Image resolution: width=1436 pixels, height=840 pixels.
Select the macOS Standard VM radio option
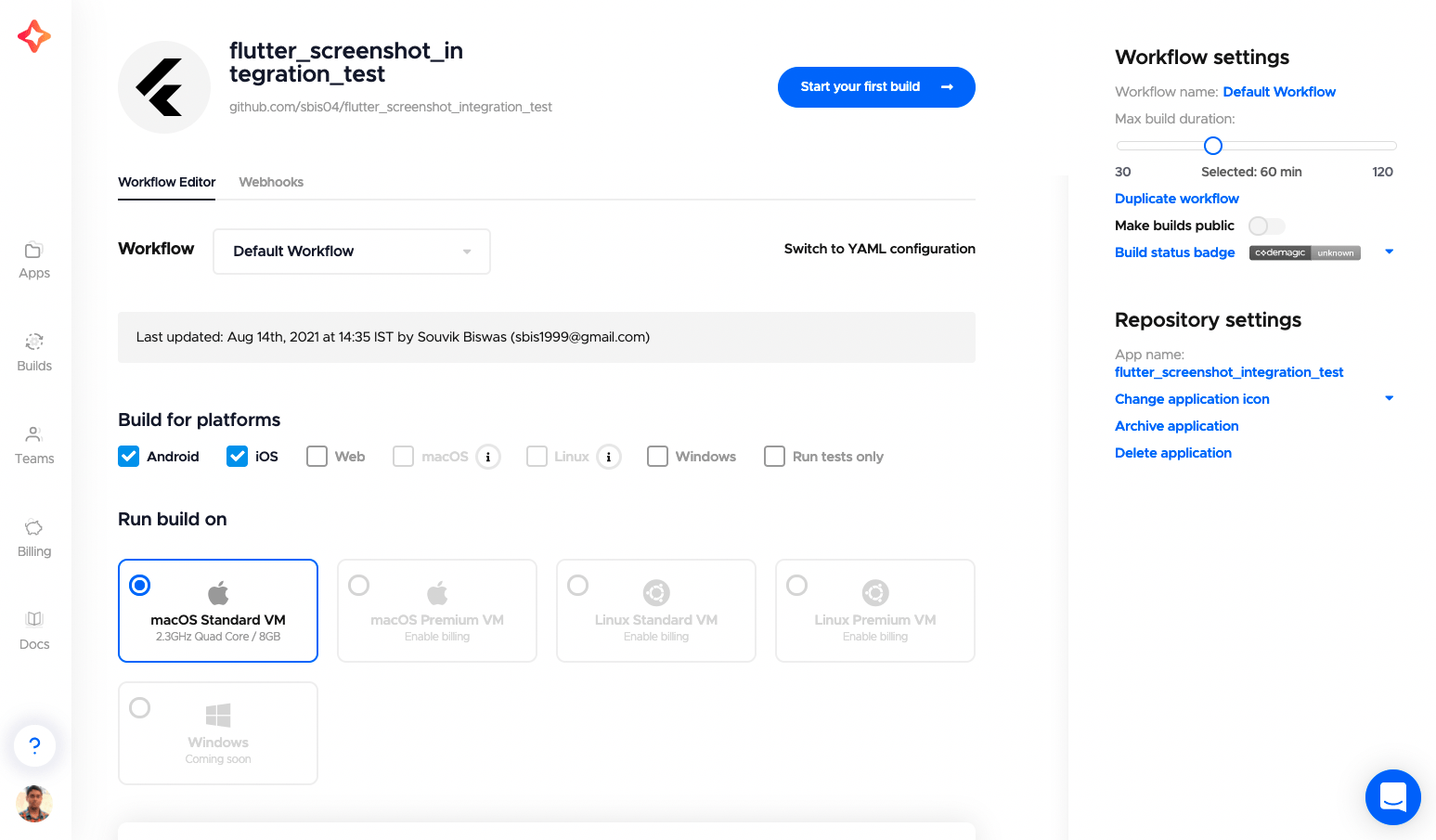point(140,585)
